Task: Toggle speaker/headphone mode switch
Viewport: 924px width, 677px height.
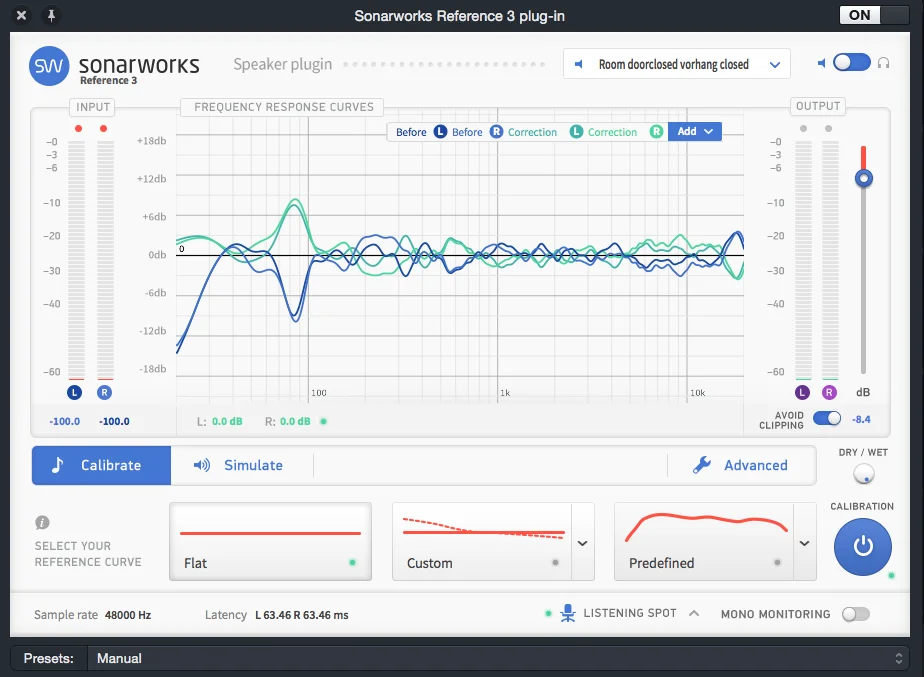Action: (x=852, y=62)
